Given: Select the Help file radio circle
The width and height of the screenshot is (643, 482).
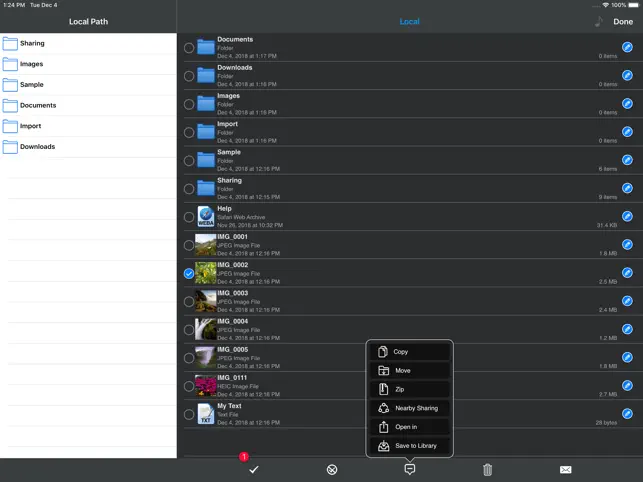Looking at the screenshot, I should coord(189,217).
